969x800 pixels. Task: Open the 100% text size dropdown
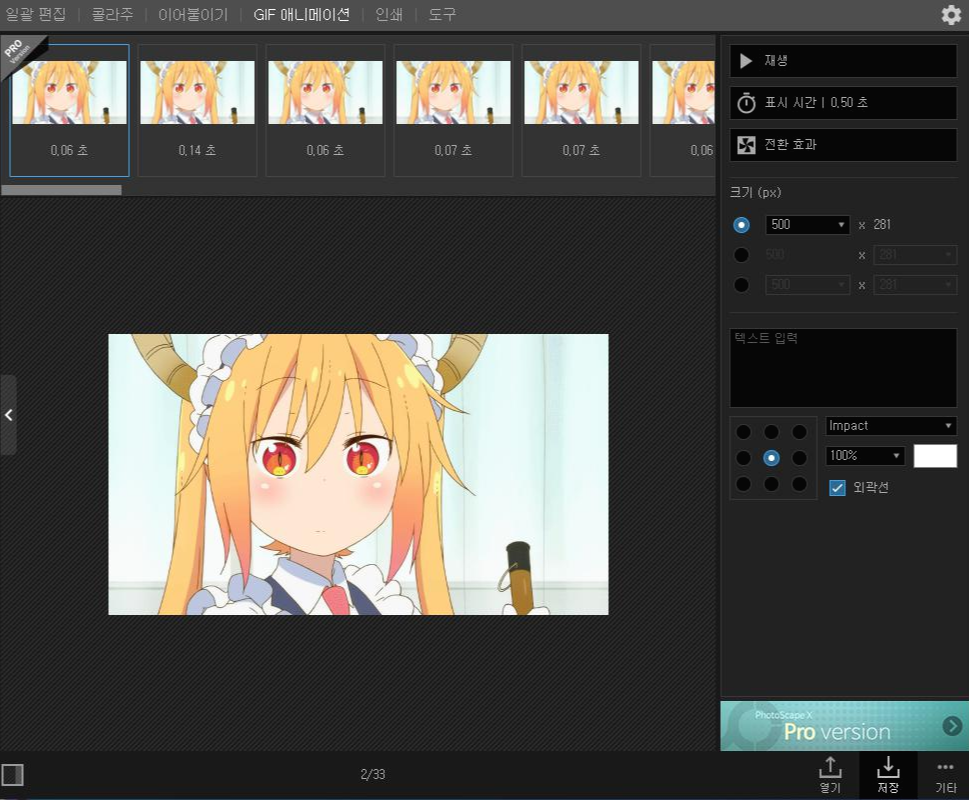point(865,456)
